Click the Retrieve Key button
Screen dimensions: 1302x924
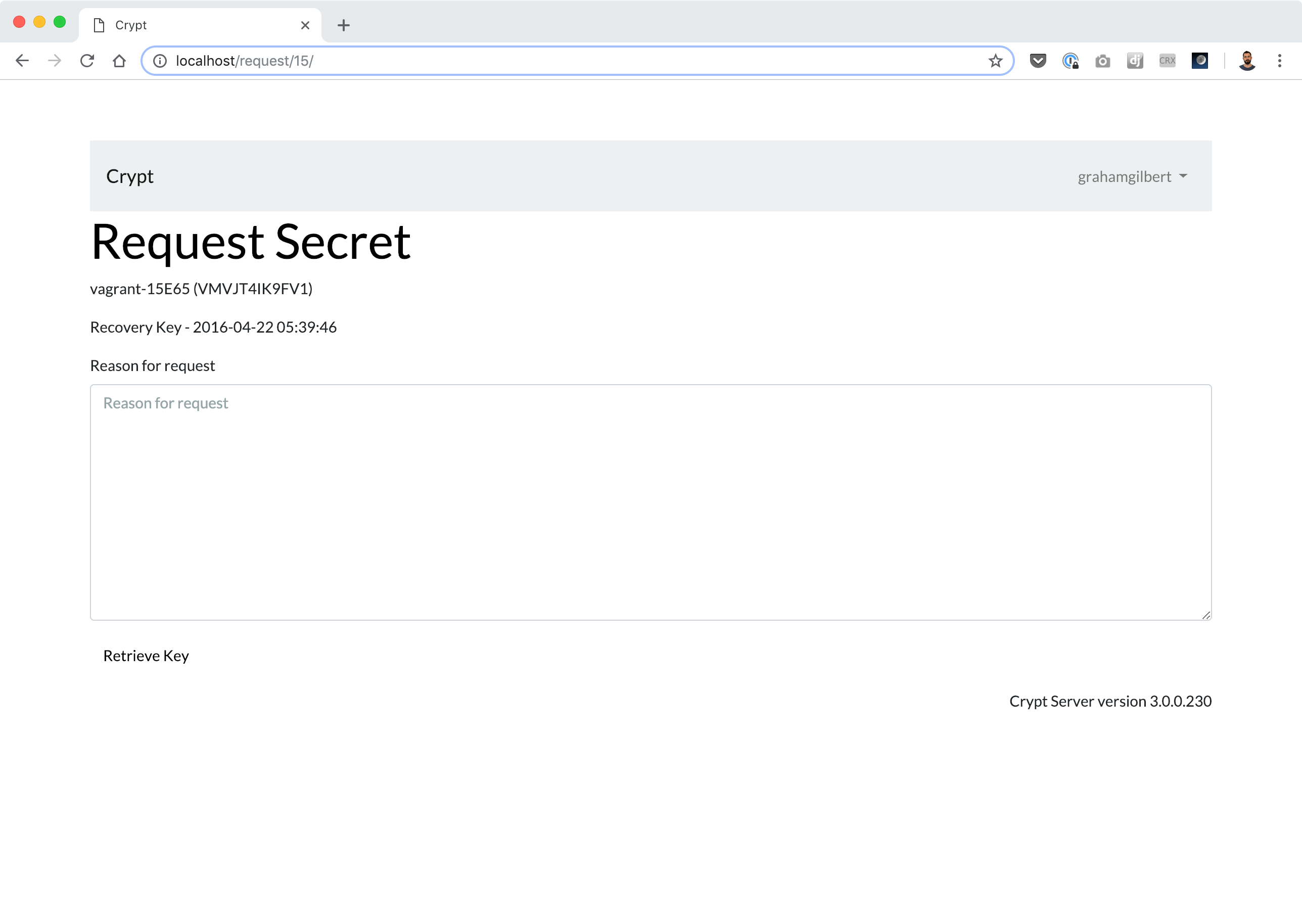tap(146, 656)
